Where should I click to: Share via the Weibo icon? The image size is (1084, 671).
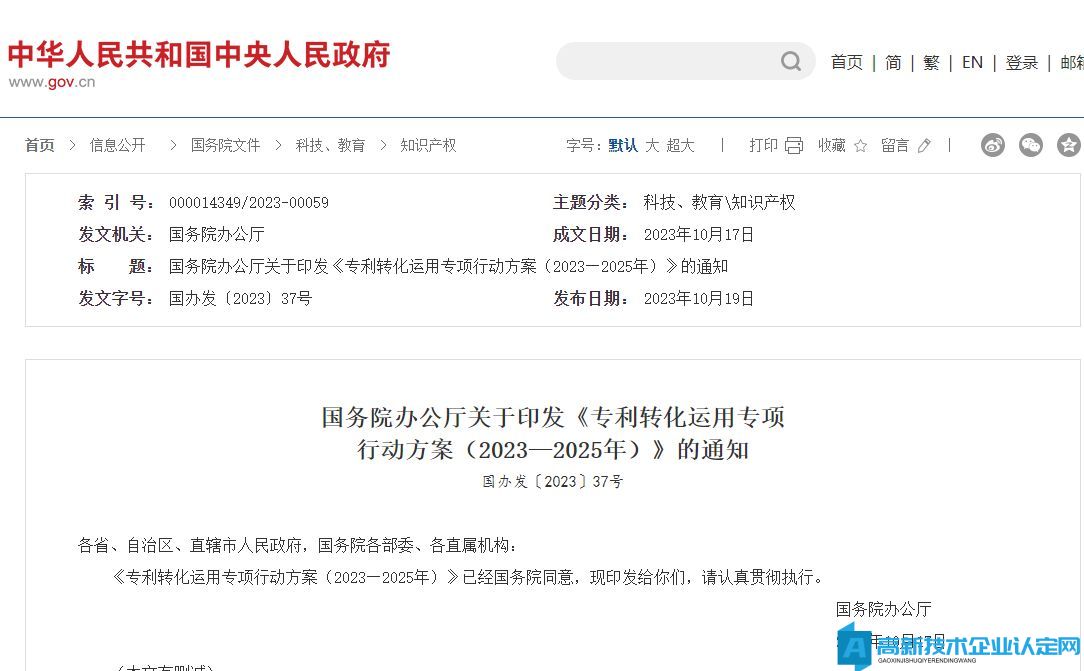(993, 145)
